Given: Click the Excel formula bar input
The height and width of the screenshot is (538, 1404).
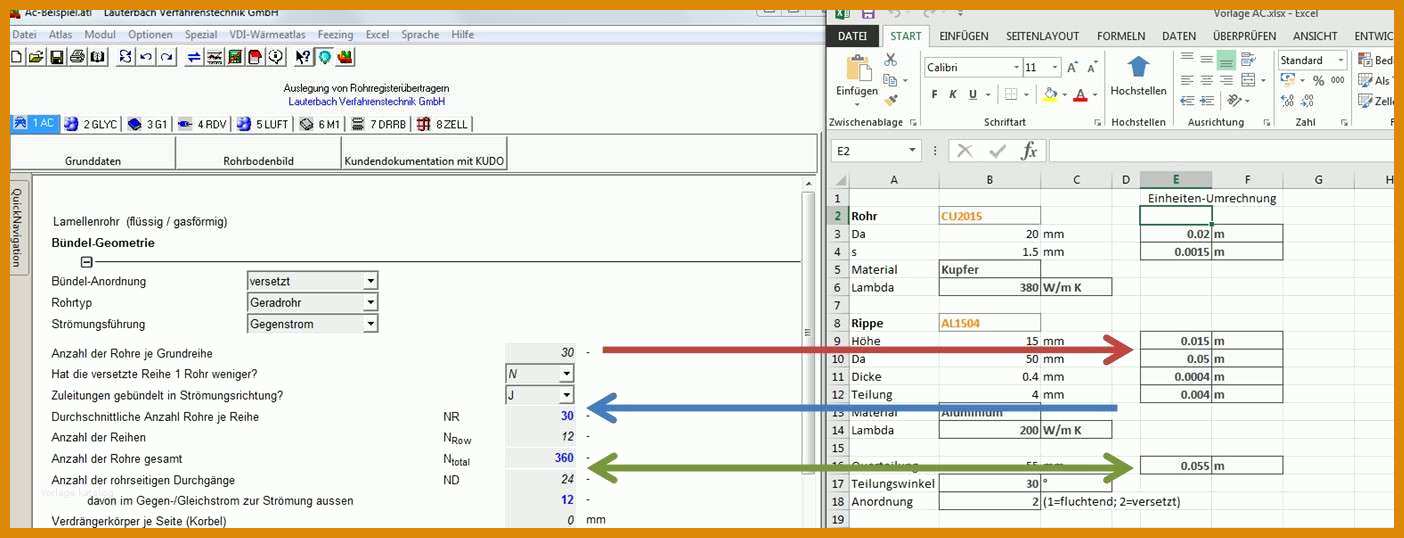Looking at the screenshot, I should click(x=1220, y=151).
